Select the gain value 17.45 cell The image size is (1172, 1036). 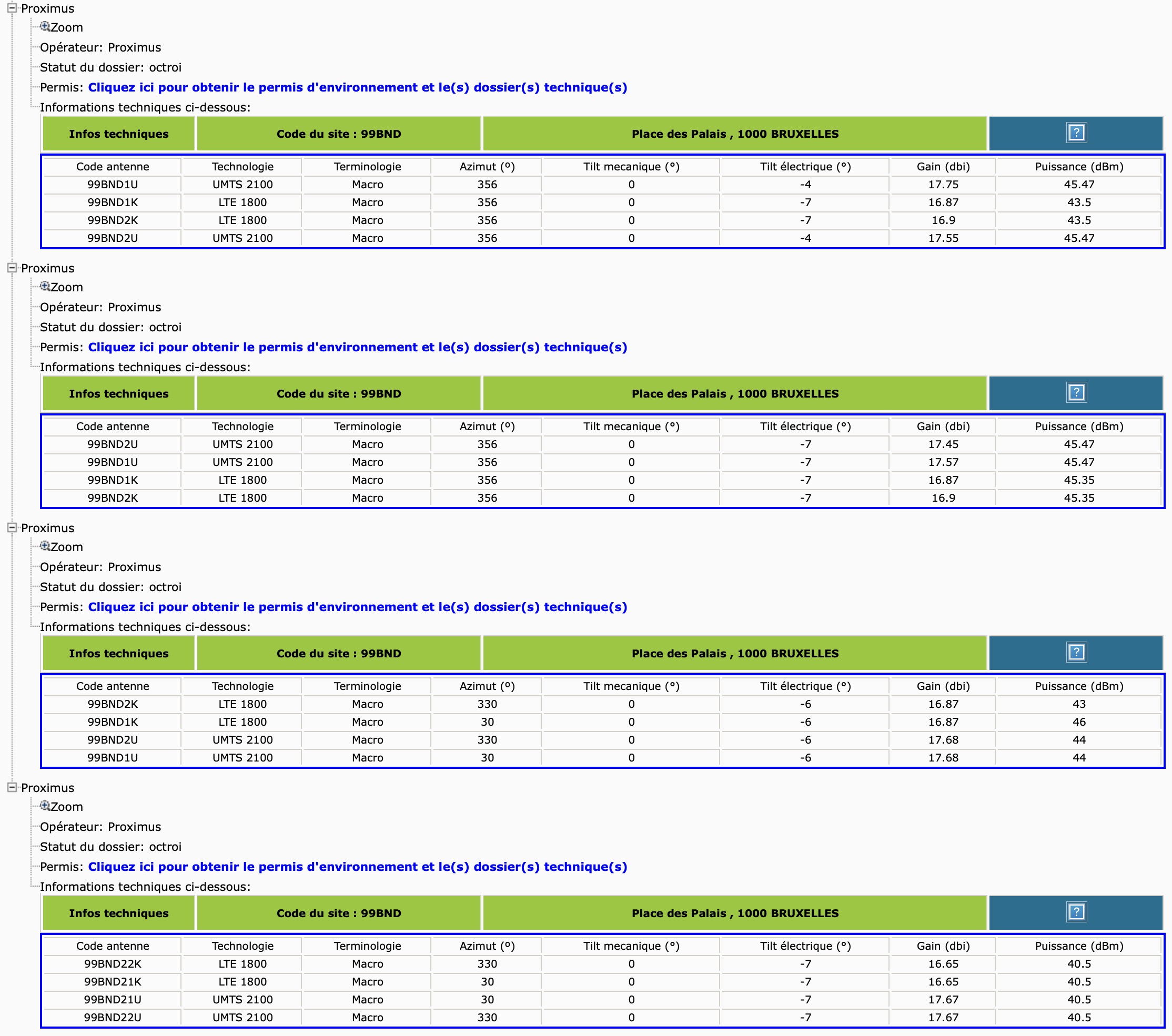(x=943, y=444)
